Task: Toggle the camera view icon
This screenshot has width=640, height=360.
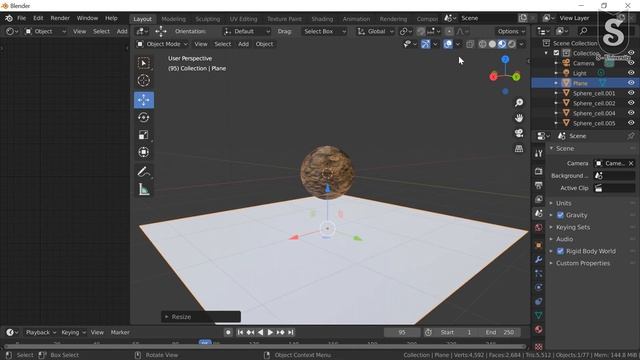Action: coord(519,133)
